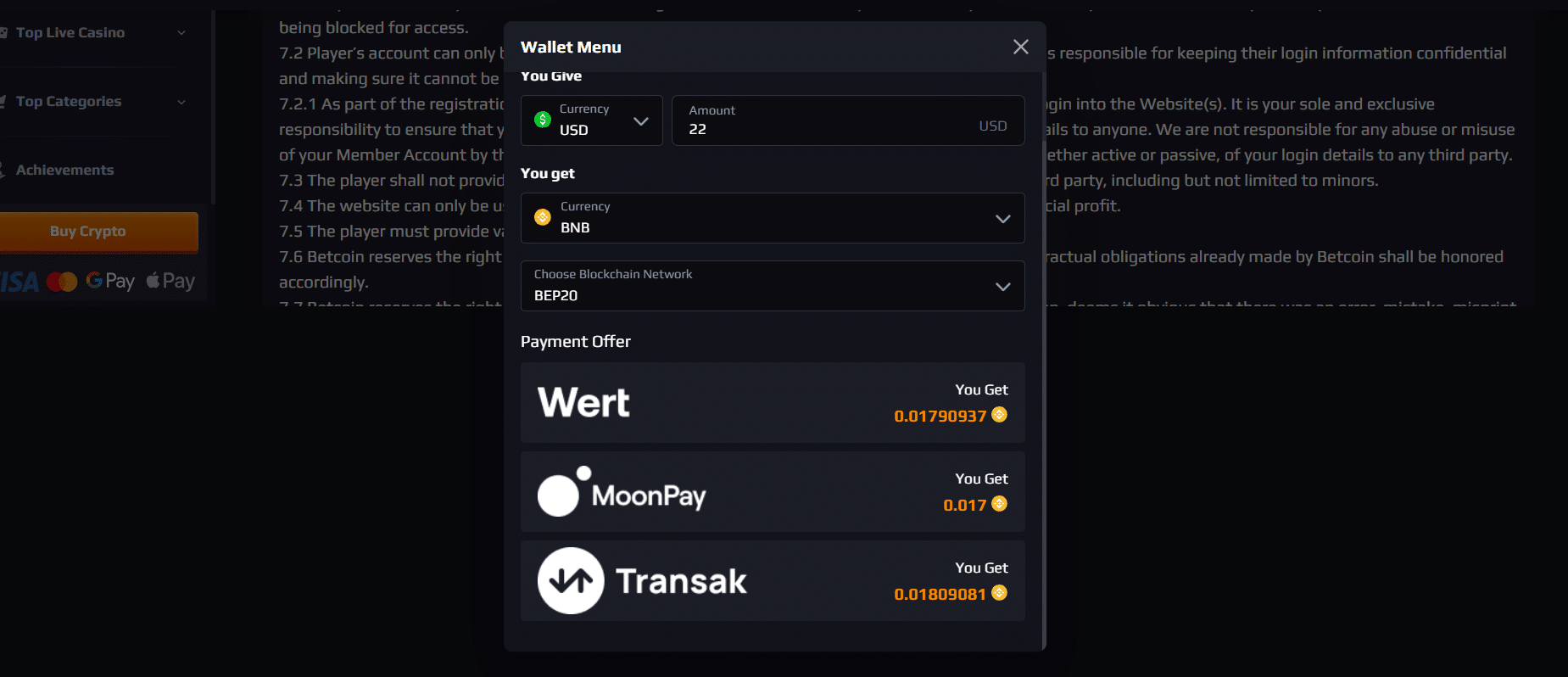Click the Google Pay icon

tap(110, 280)
